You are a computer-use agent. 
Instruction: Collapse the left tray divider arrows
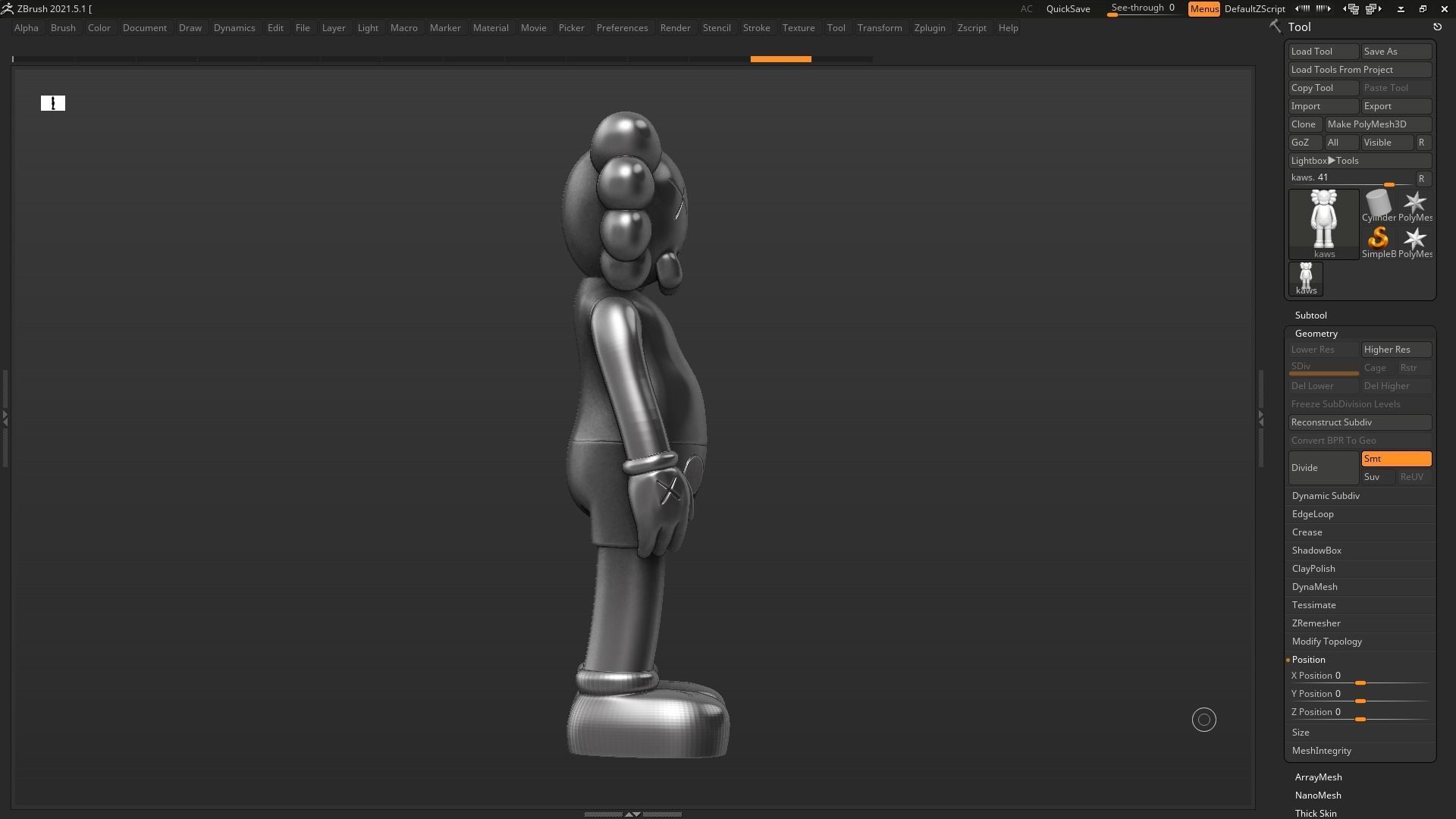coord(5,417)
